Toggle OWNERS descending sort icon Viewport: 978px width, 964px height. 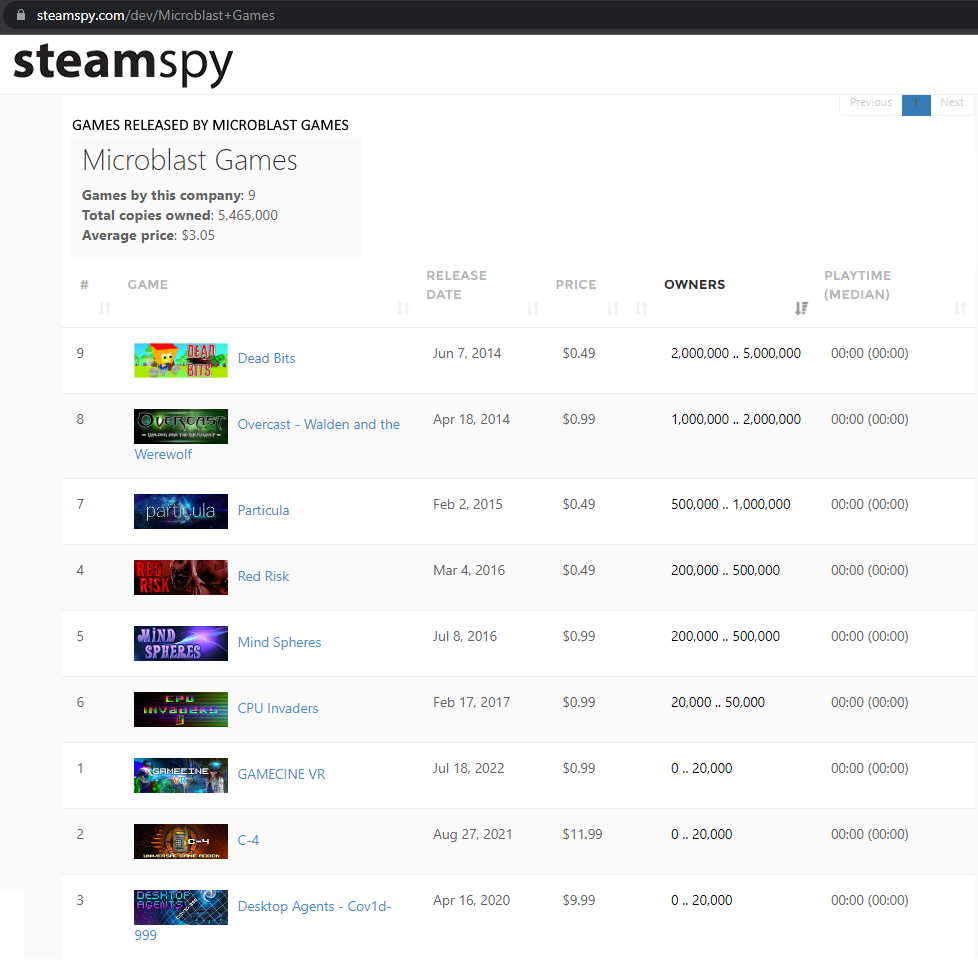[801, 308]
